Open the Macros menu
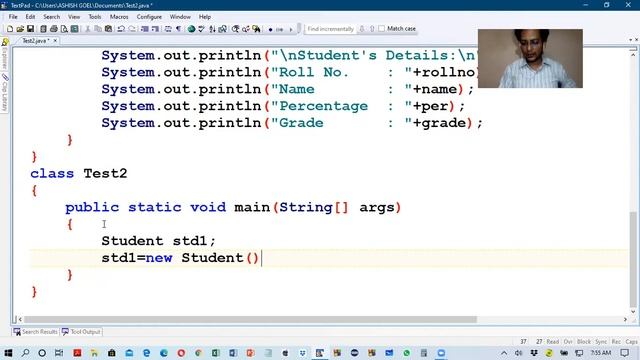Screen dimensions: 640x360 (119, 17)
